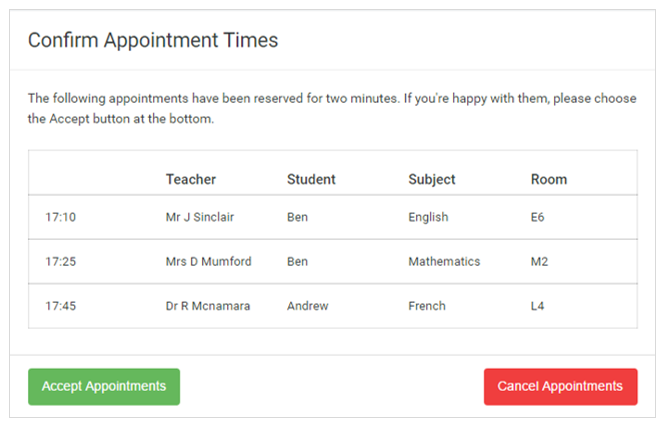Select the 17:10 appointment time
The image size is (669, 428).
click(x=60, y=217)
